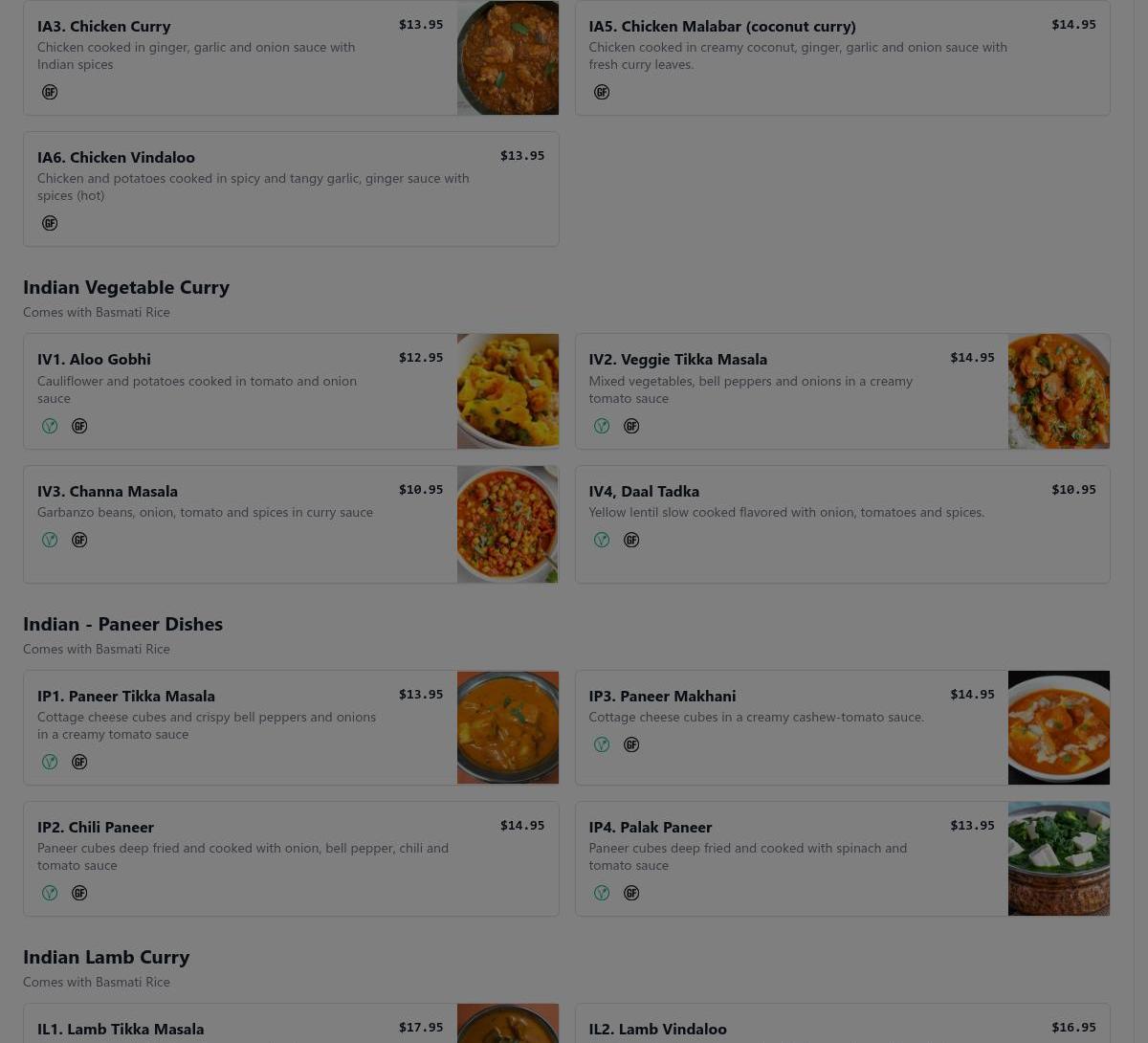Select the IP2. Chili Paneer item
This screenshot has height=1043, width=1148.
[x=291, y=858]
